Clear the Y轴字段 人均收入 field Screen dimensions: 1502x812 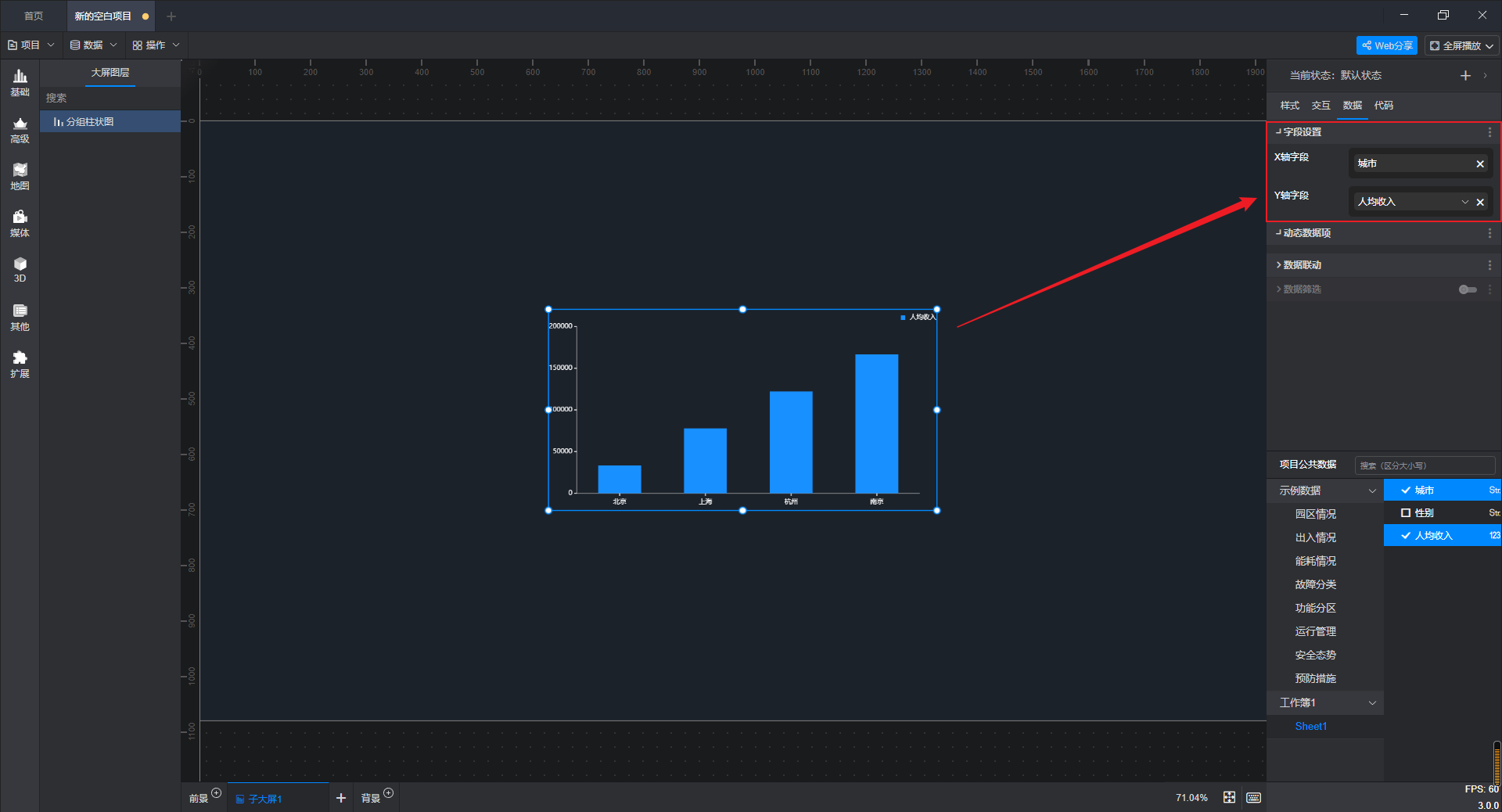click(1480, 202)
